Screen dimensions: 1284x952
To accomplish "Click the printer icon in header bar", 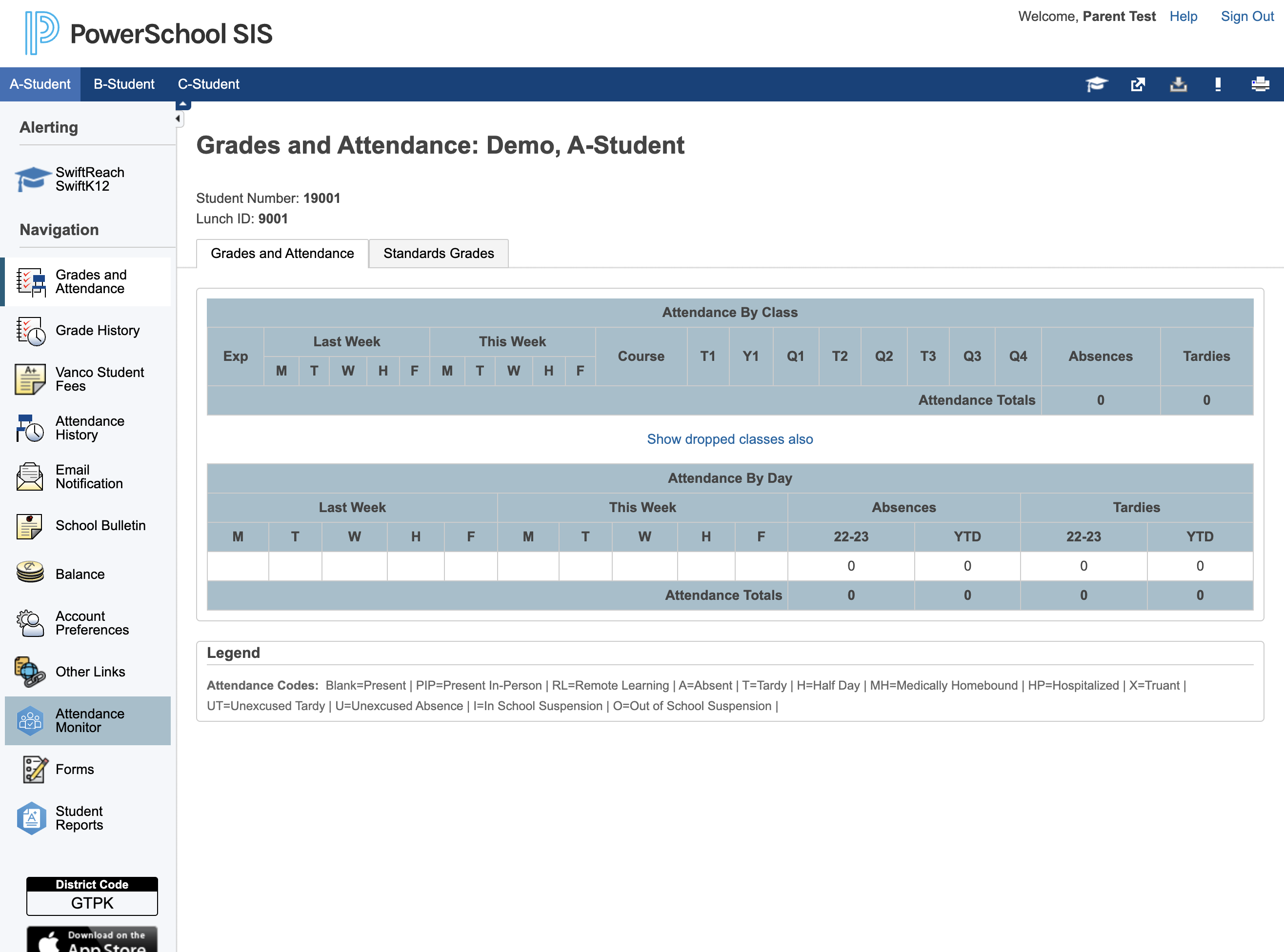I will [x=1261, y=84].
